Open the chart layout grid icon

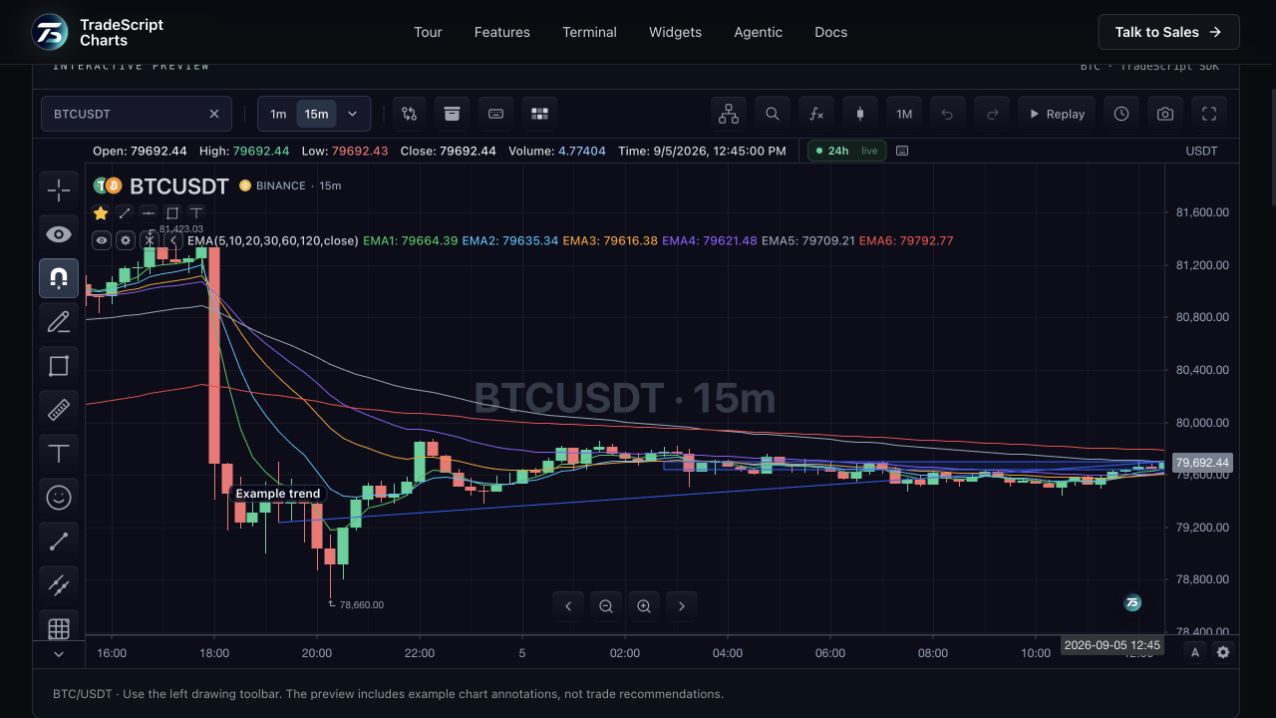pos(540,114)
